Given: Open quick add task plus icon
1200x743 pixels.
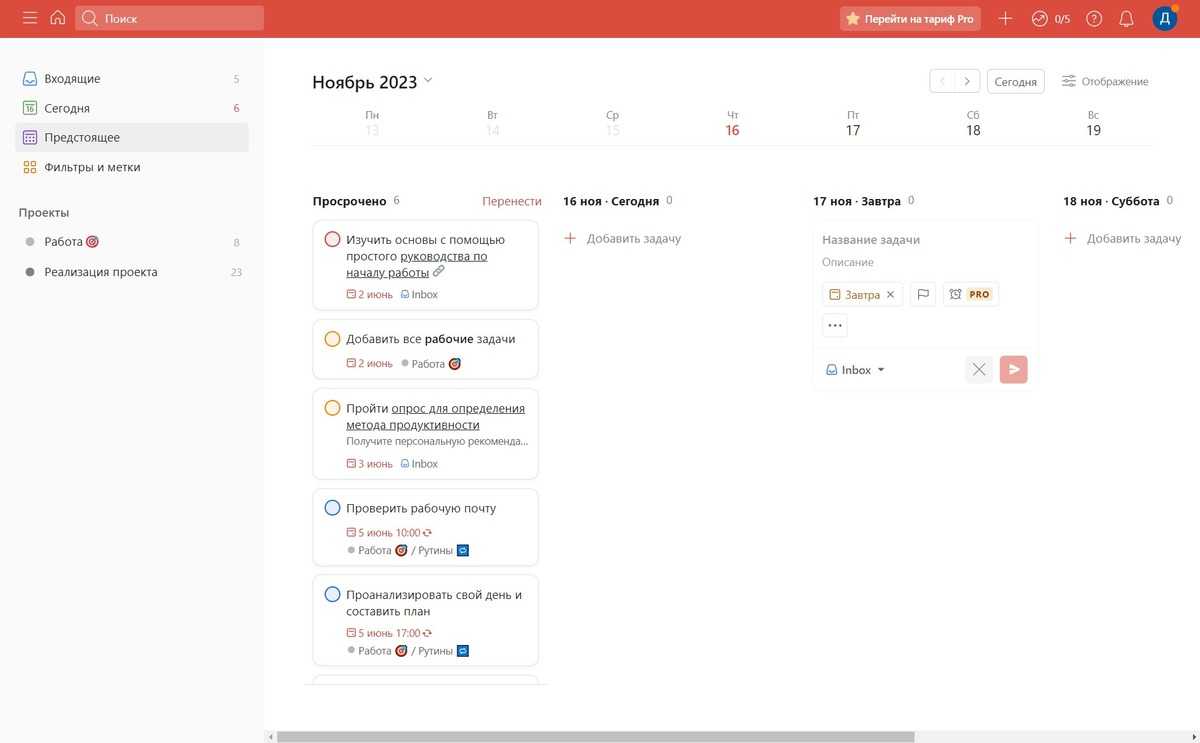Looking at the screenshot, I should (x=1005, y=19).
